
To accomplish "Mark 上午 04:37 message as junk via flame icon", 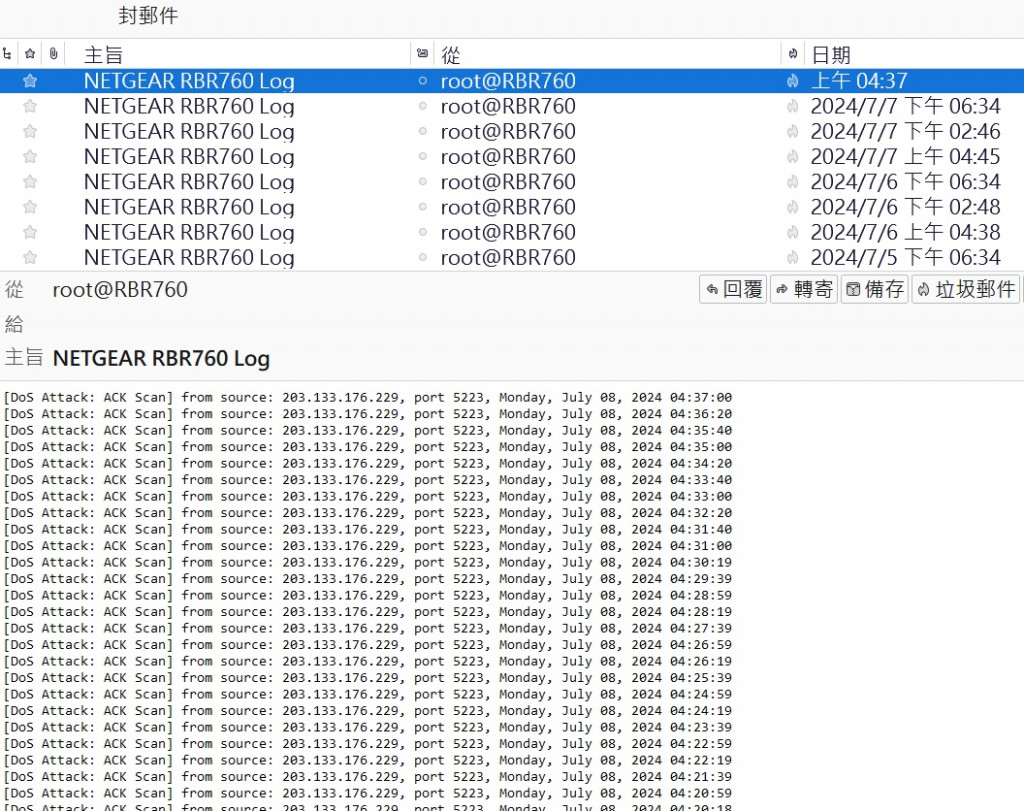I will (x=793, y=81).
